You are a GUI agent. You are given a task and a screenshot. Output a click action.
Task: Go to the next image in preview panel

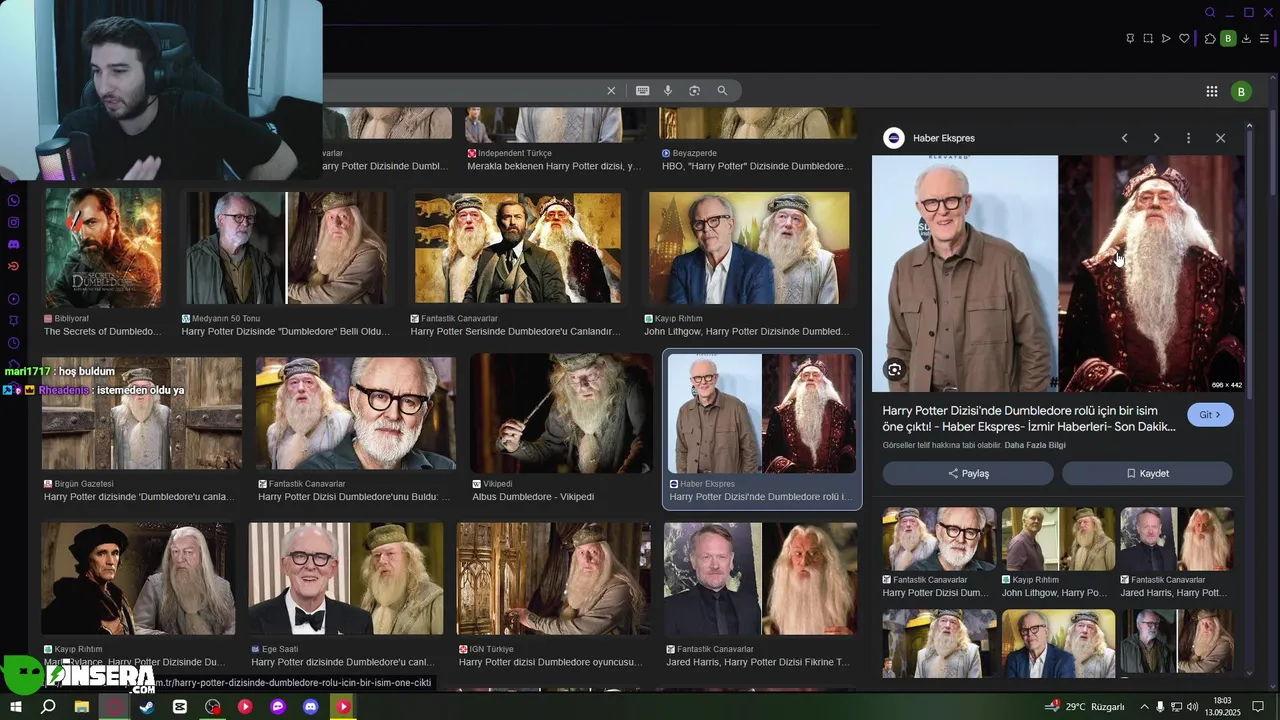(x=1156, y=138)
